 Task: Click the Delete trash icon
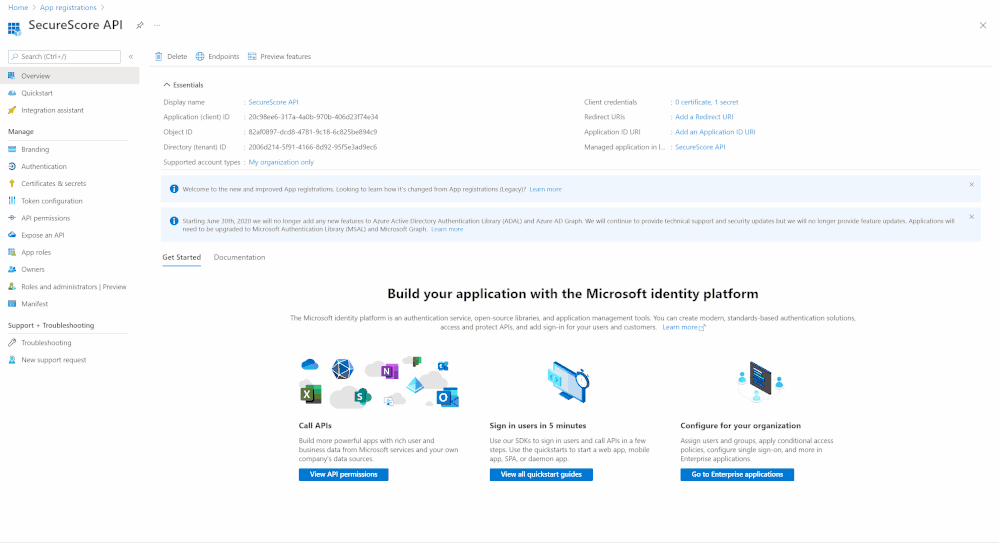159,57
